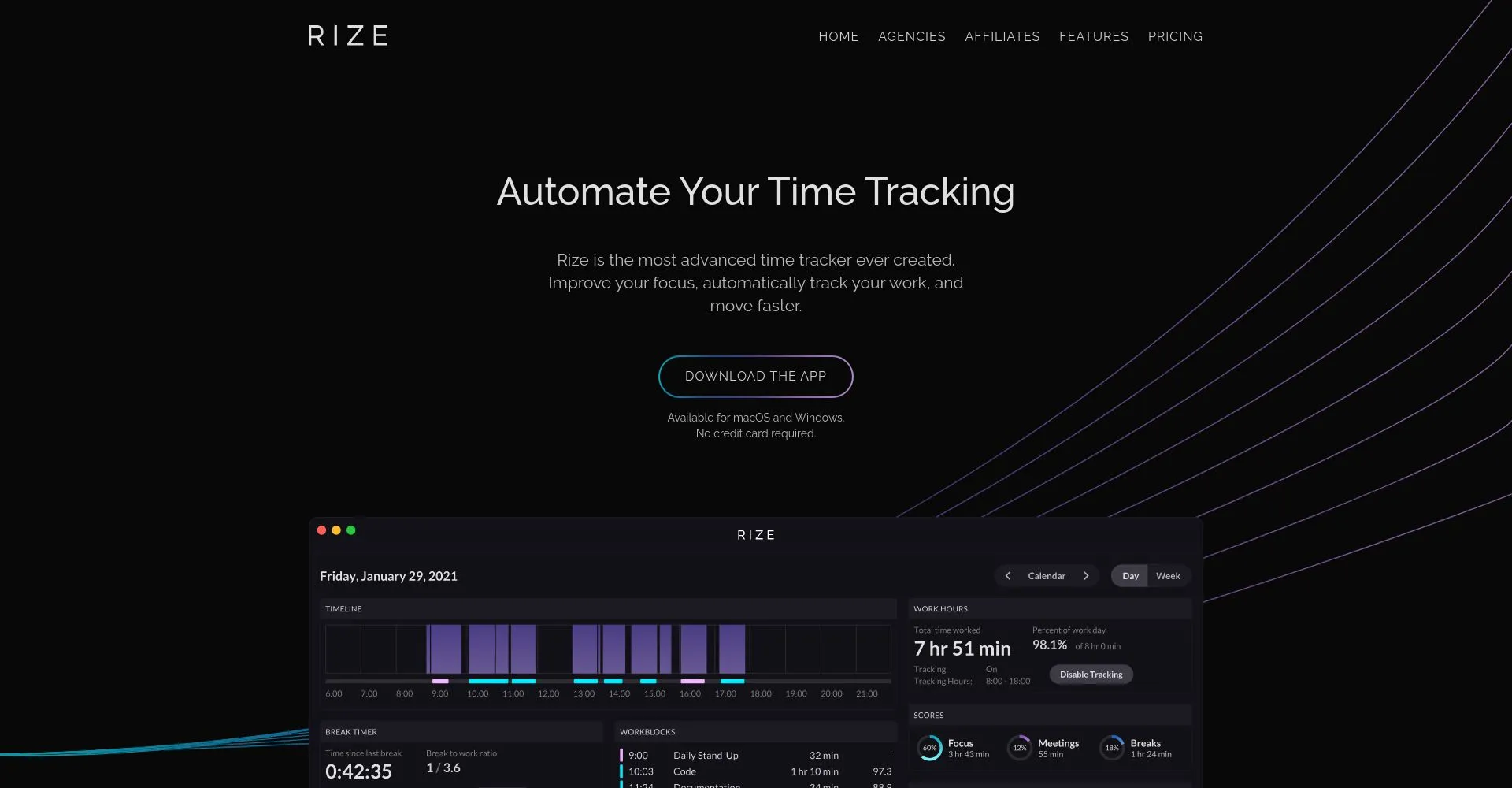Click the 17:00 purple timeline block

click(x=732, y=649)
